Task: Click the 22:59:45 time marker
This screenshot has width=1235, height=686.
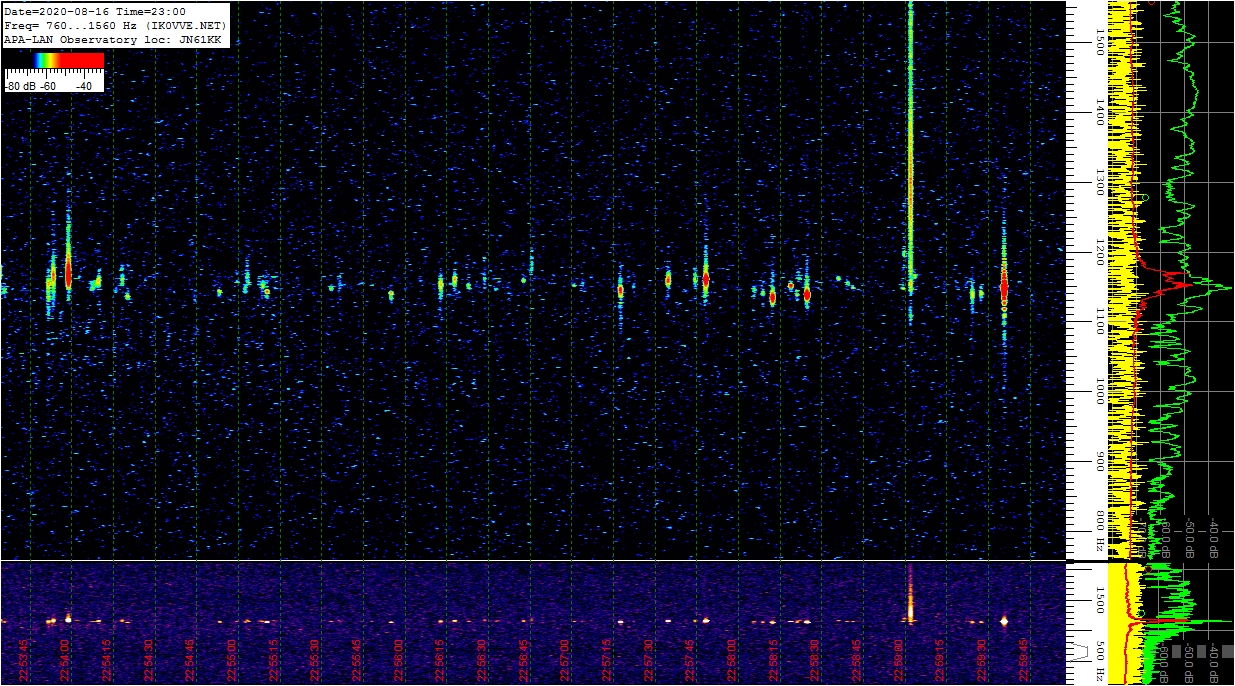Action: tap(1024, 660)
